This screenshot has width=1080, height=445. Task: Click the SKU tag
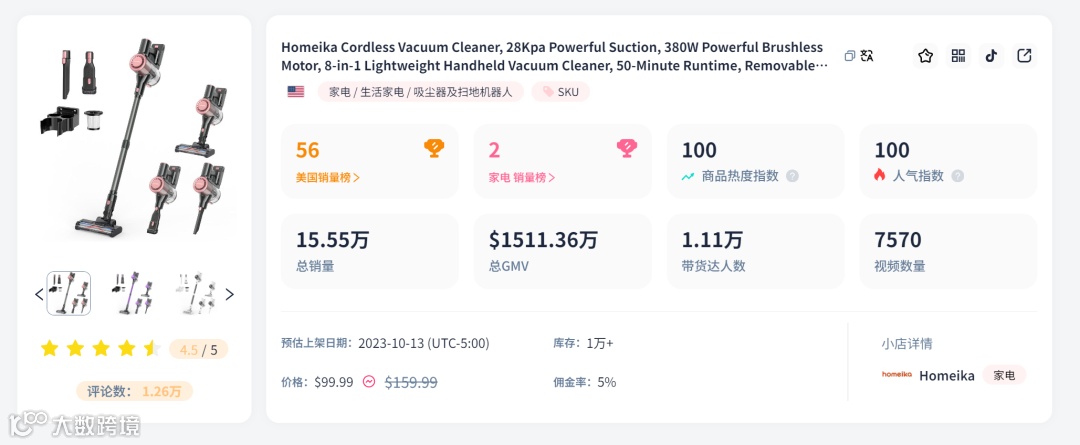click(560, 92)
